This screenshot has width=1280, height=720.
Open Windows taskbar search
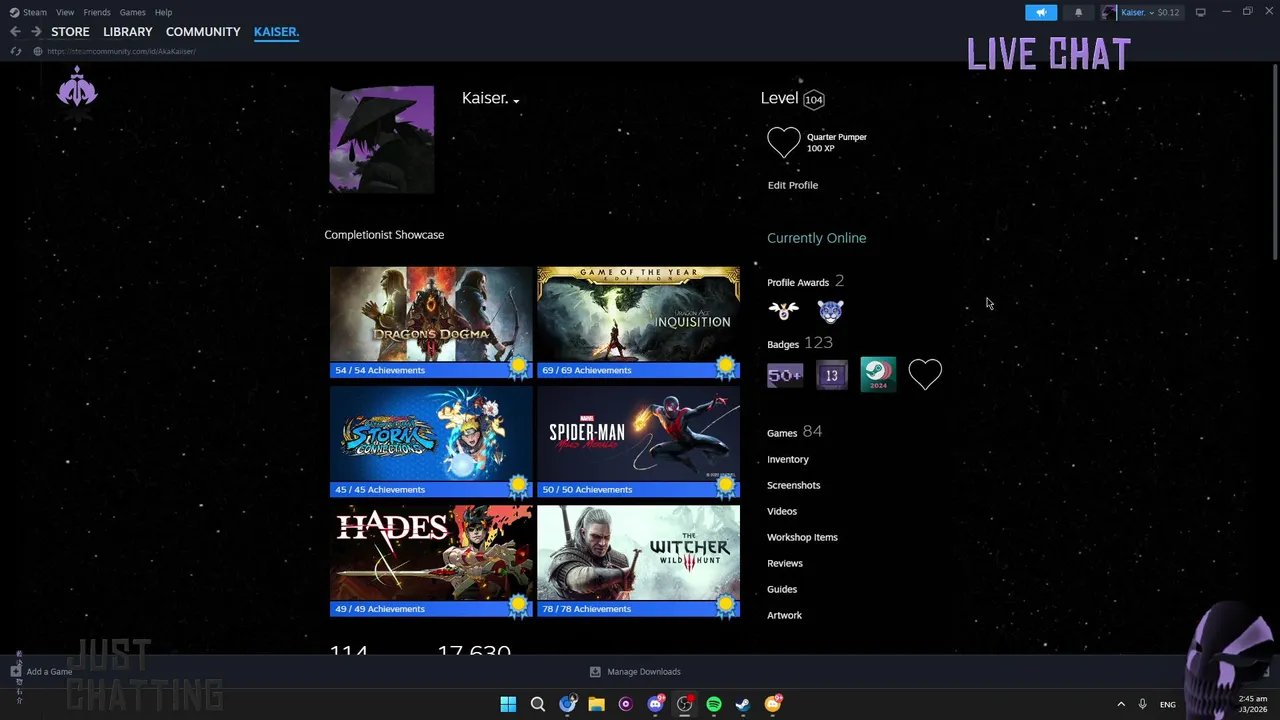pyautogui.click(x=538, y=704)
